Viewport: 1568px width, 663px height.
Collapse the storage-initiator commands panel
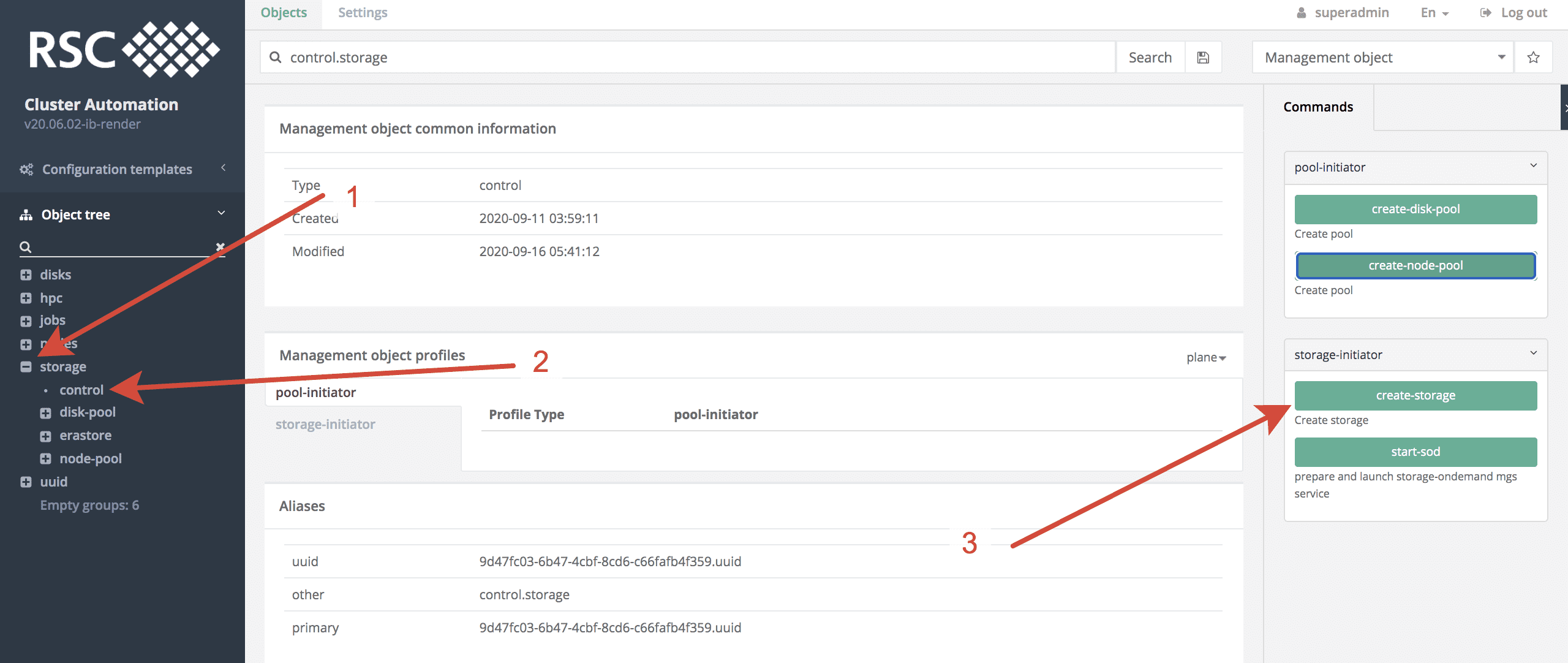[1533, 354]
